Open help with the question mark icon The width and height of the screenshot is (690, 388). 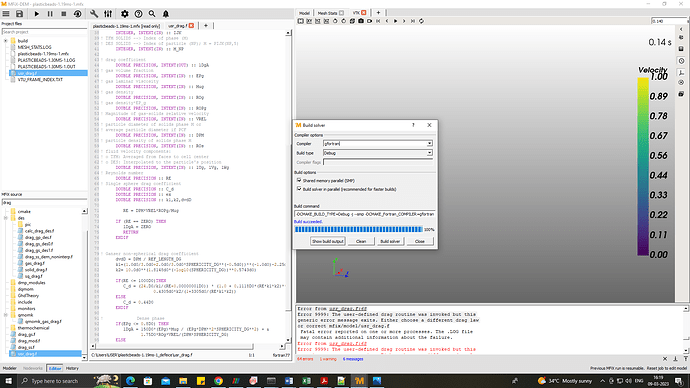click(x=138, y=14)
